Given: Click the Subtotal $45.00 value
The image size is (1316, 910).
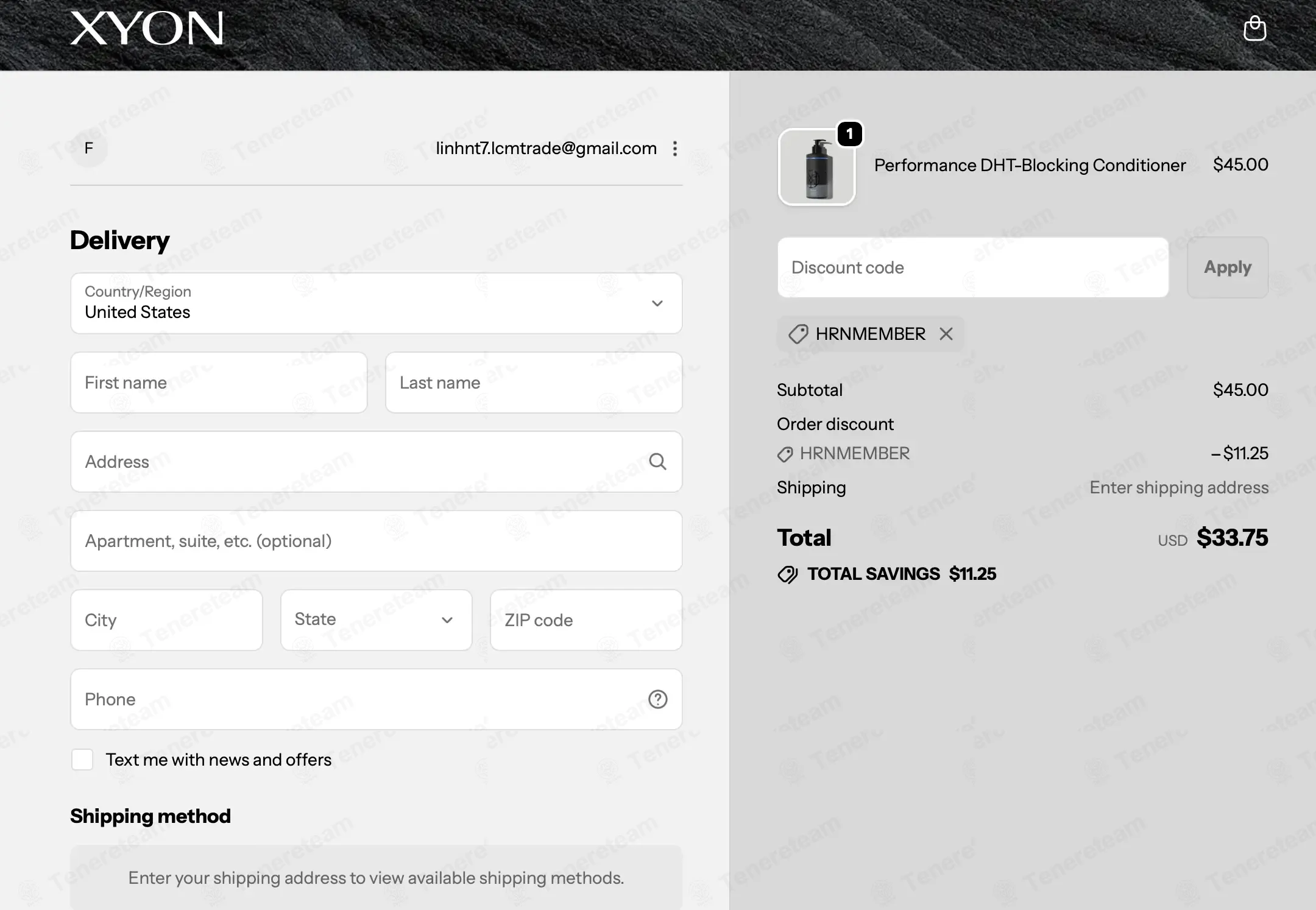Looking at the screenshot, I should click(x=1240, y=390).
